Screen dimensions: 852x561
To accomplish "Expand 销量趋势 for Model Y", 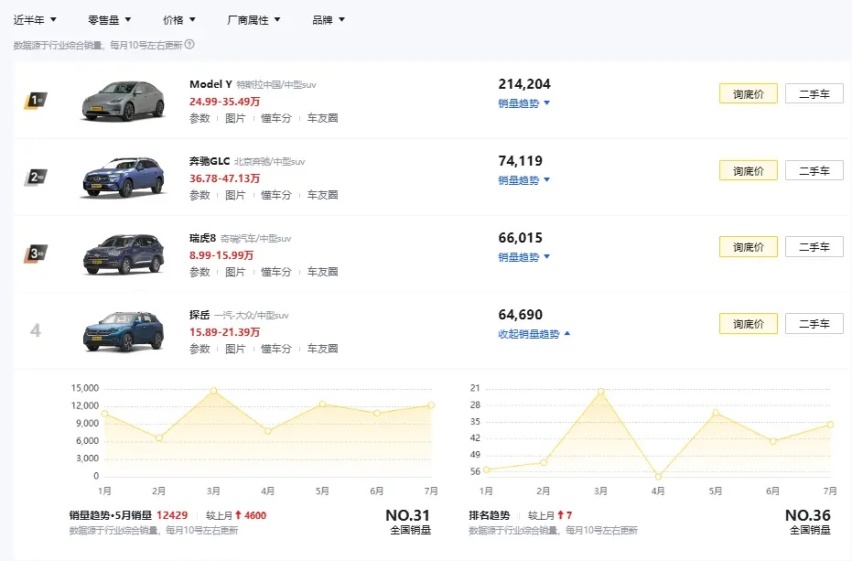I will 524,103.
